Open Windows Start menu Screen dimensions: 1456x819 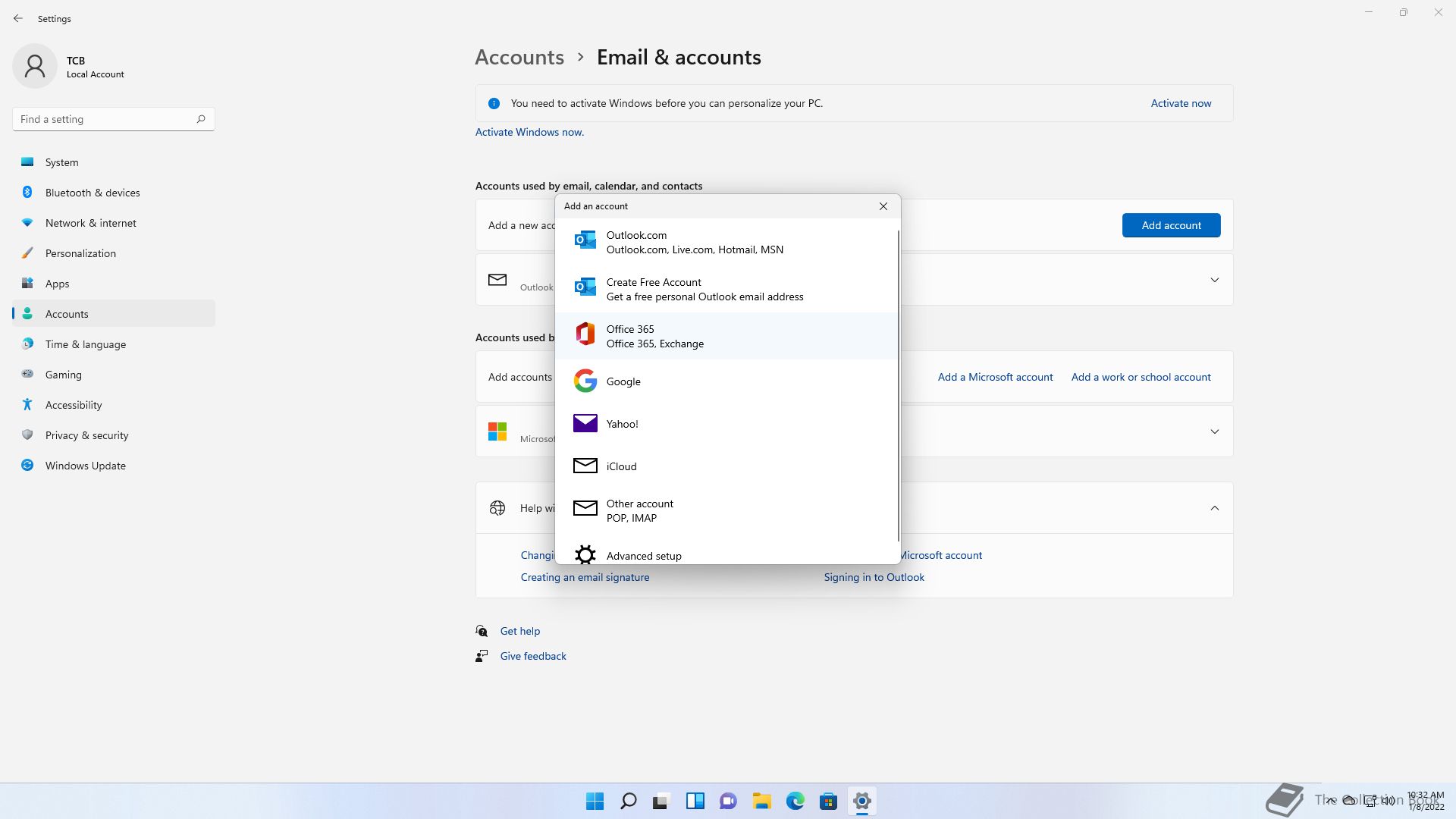coord(595,801)
